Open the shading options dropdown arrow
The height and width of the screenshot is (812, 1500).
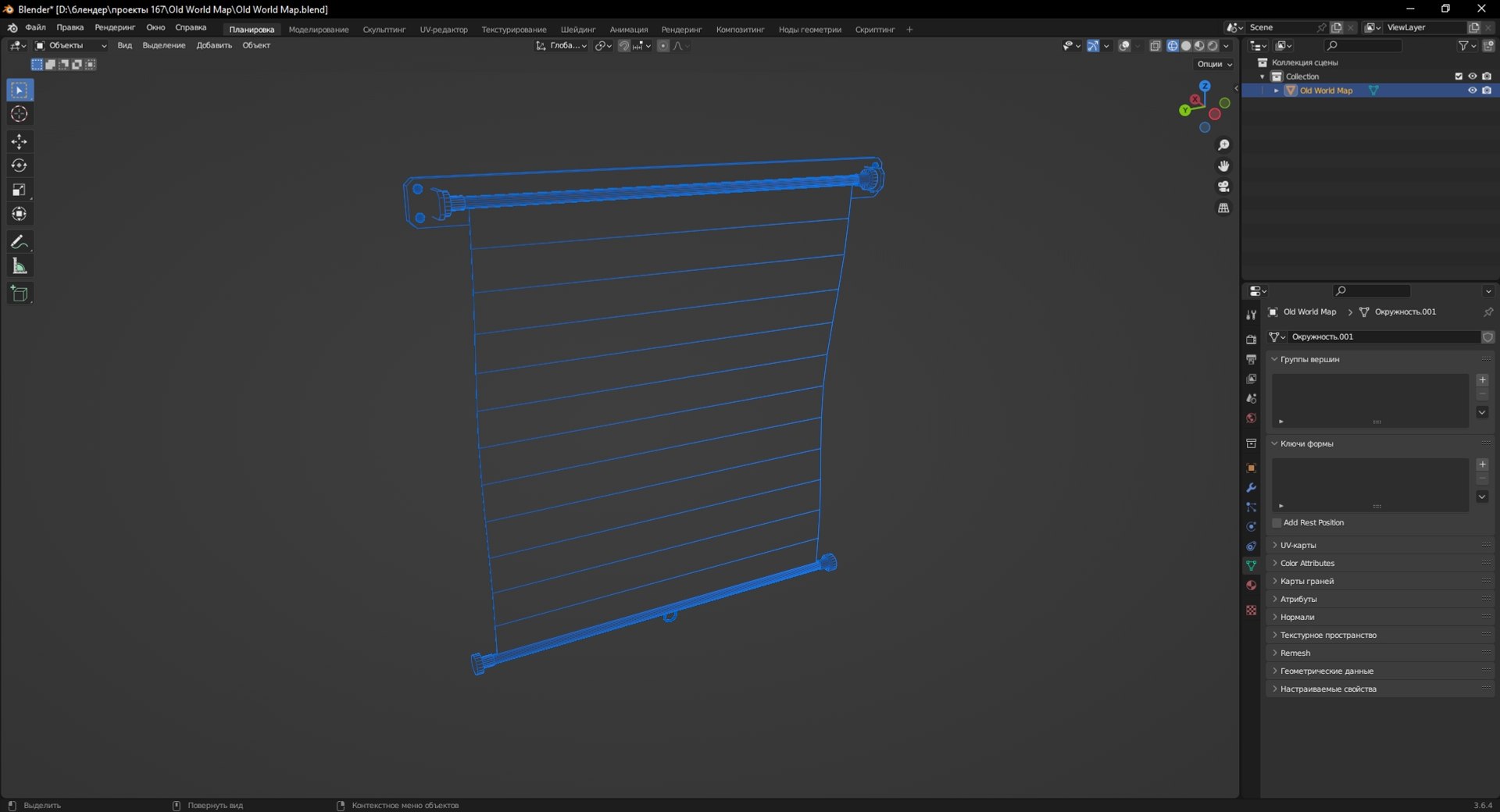tap(1227, 46)
